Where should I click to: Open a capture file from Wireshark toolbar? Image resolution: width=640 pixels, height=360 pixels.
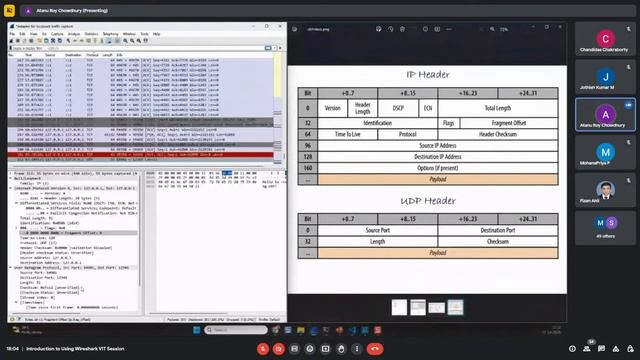[40, 41]
